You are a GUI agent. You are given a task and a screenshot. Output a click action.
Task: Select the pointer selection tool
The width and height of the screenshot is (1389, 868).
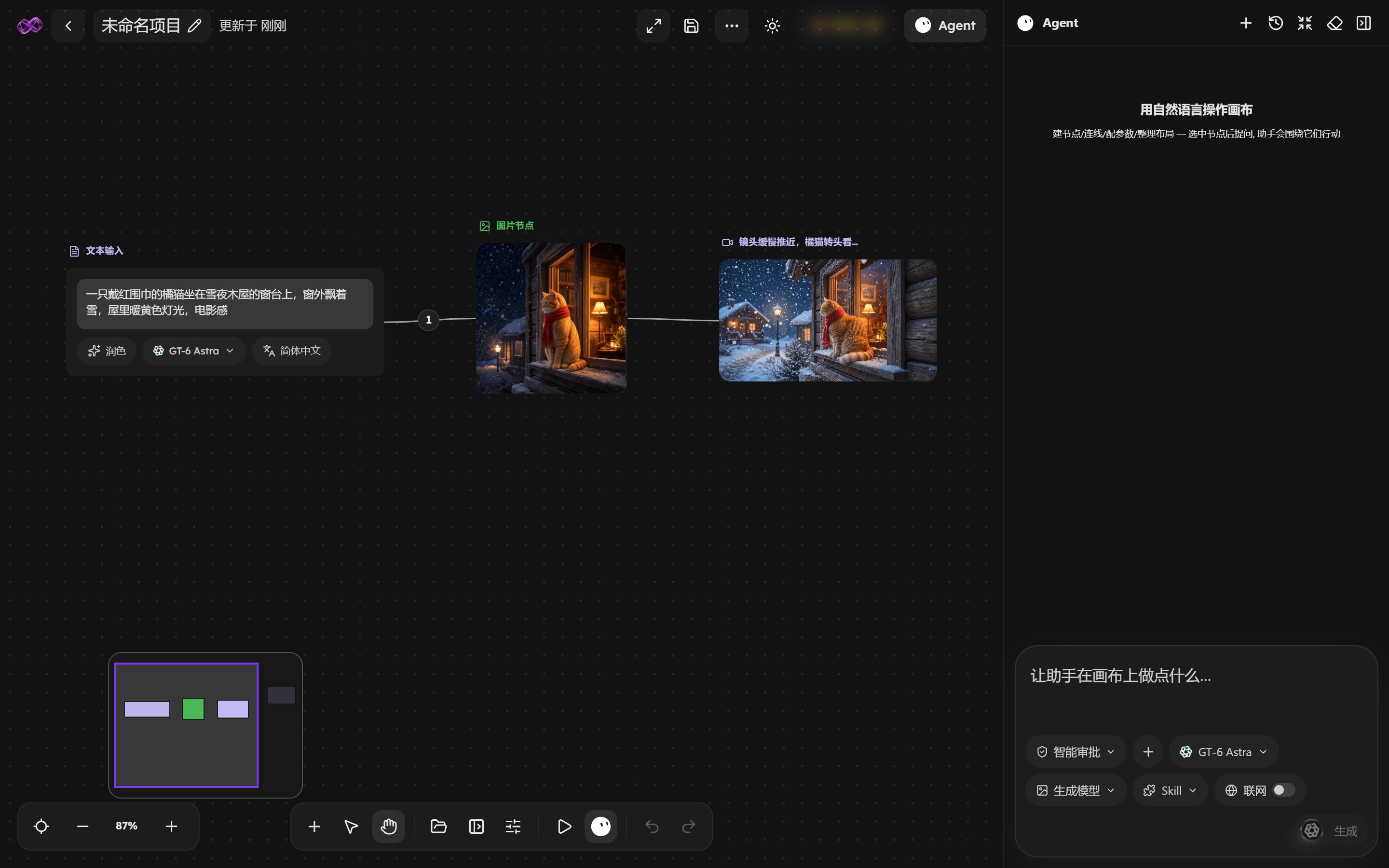coord(351,826)
